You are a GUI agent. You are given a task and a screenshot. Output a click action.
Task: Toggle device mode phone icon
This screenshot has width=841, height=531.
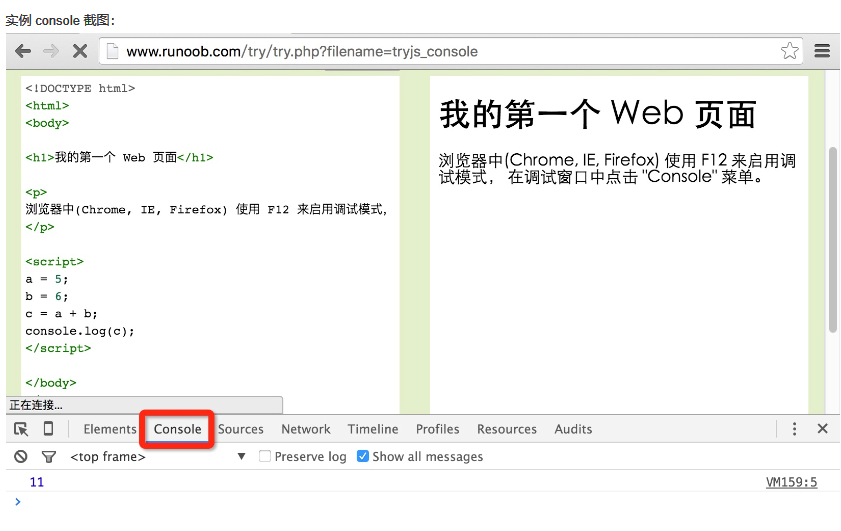(x=48, y=429)
